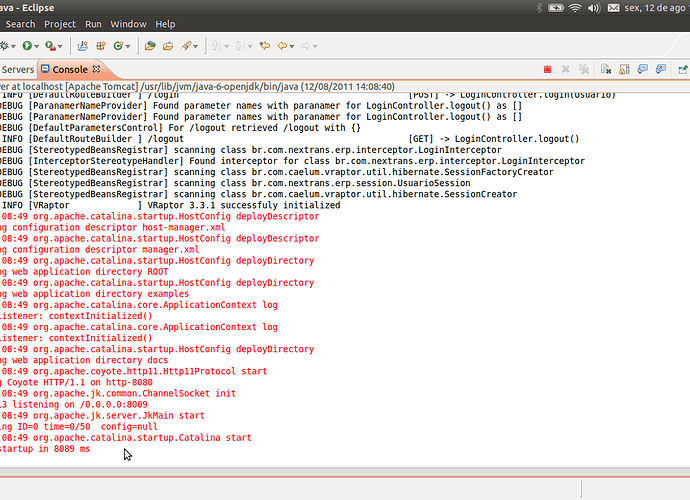Switch to the Servers tab
690x500 pixels.
[18, 70]
